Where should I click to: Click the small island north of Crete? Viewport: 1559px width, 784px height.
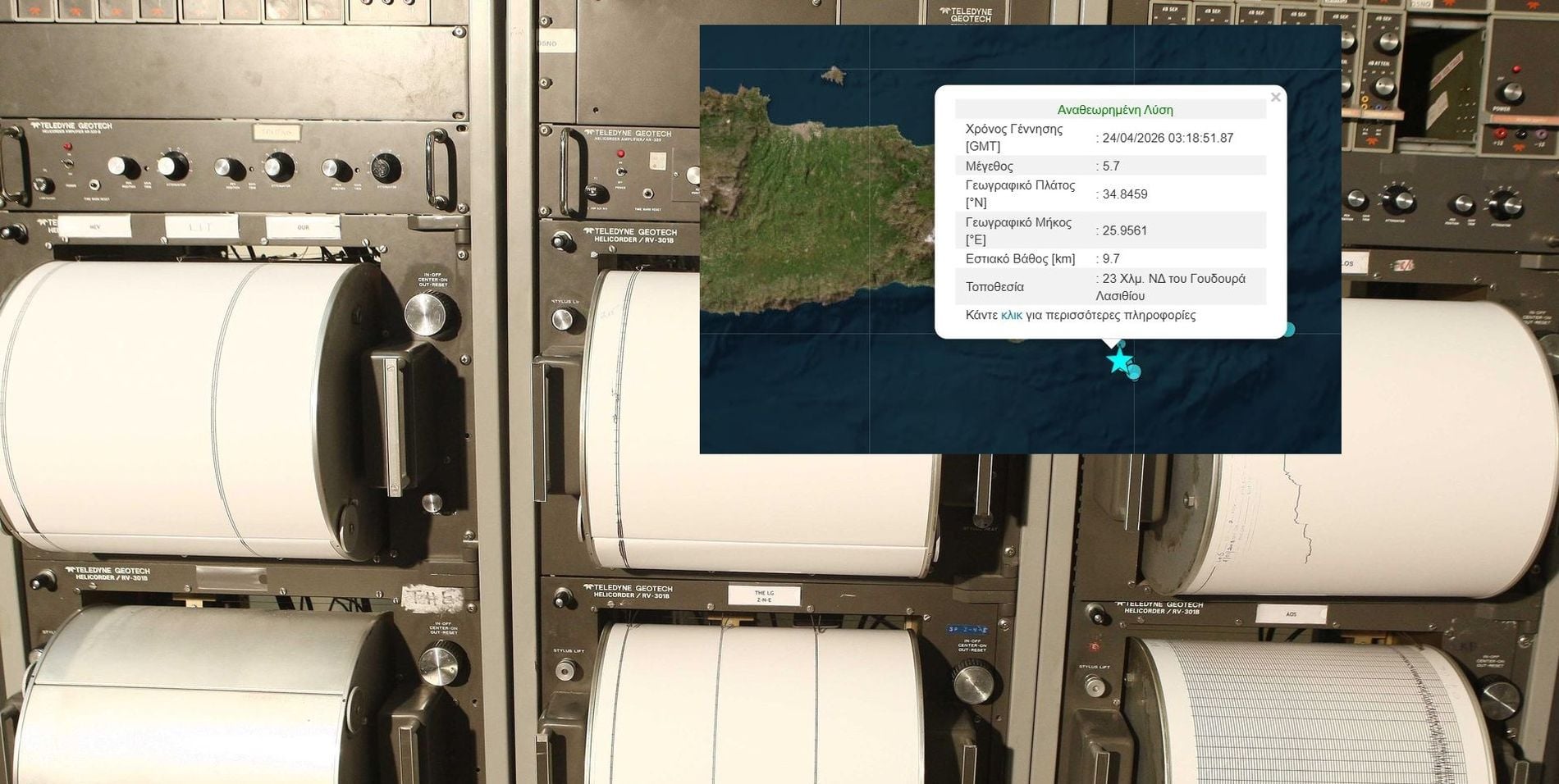(834, 76)
